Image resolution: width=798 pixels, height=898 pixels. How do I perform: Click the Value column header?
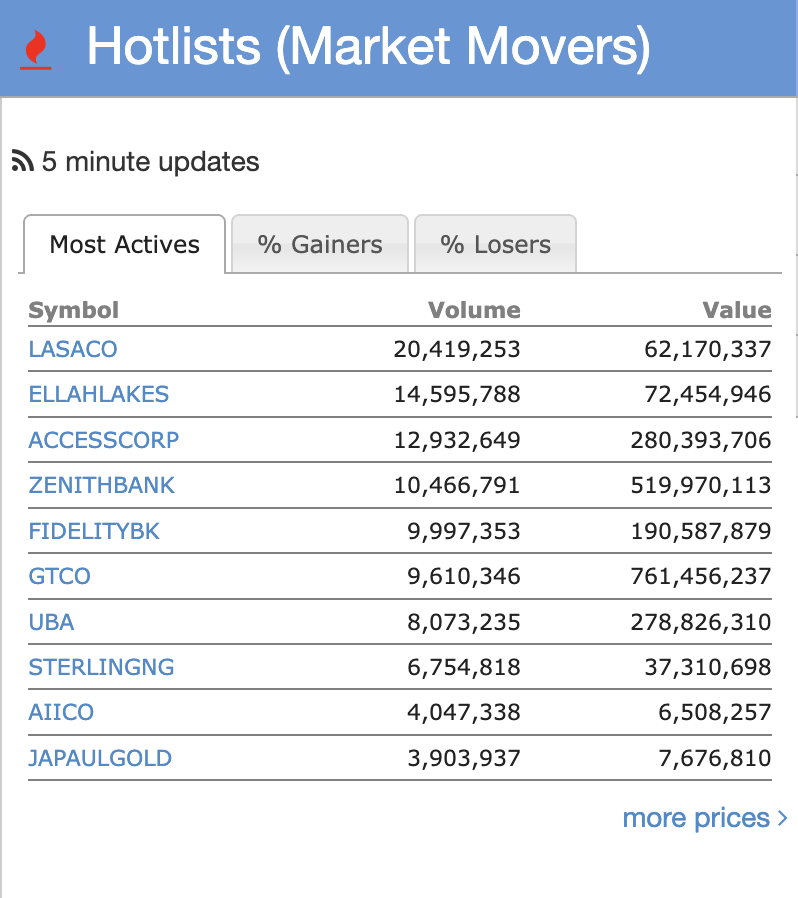point(737,310)
